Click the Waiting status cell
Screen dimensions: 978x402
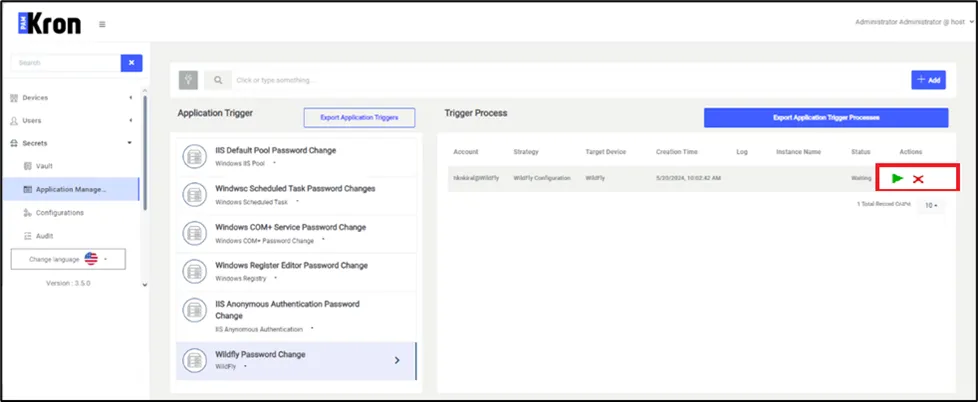(x=861, y=178)
